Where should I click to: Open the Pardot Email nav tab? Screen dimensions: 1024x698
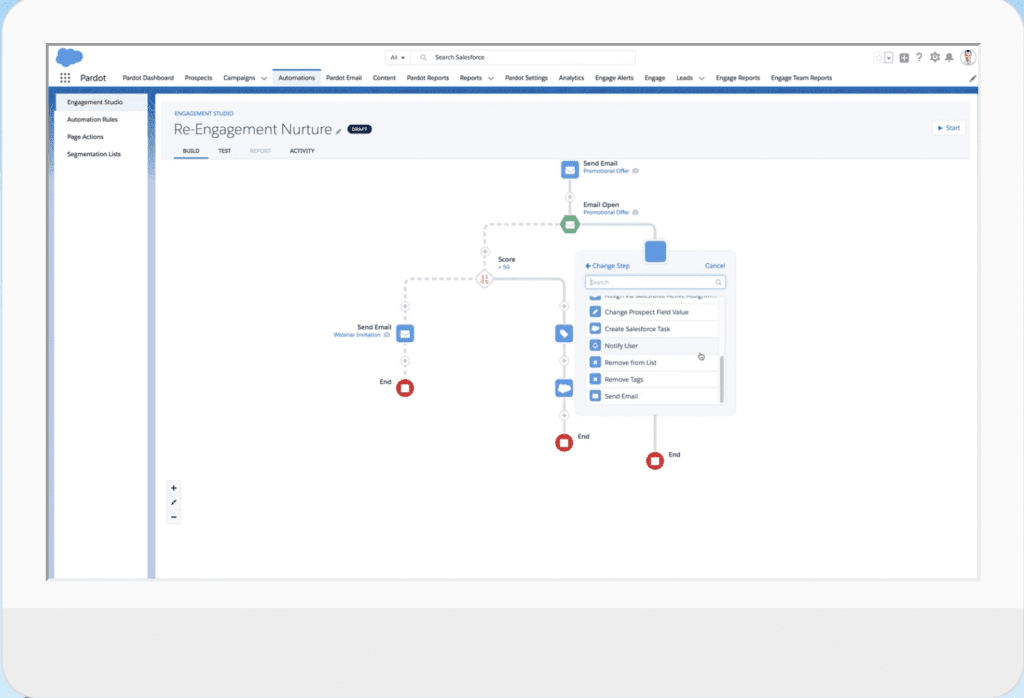point(344,78)
